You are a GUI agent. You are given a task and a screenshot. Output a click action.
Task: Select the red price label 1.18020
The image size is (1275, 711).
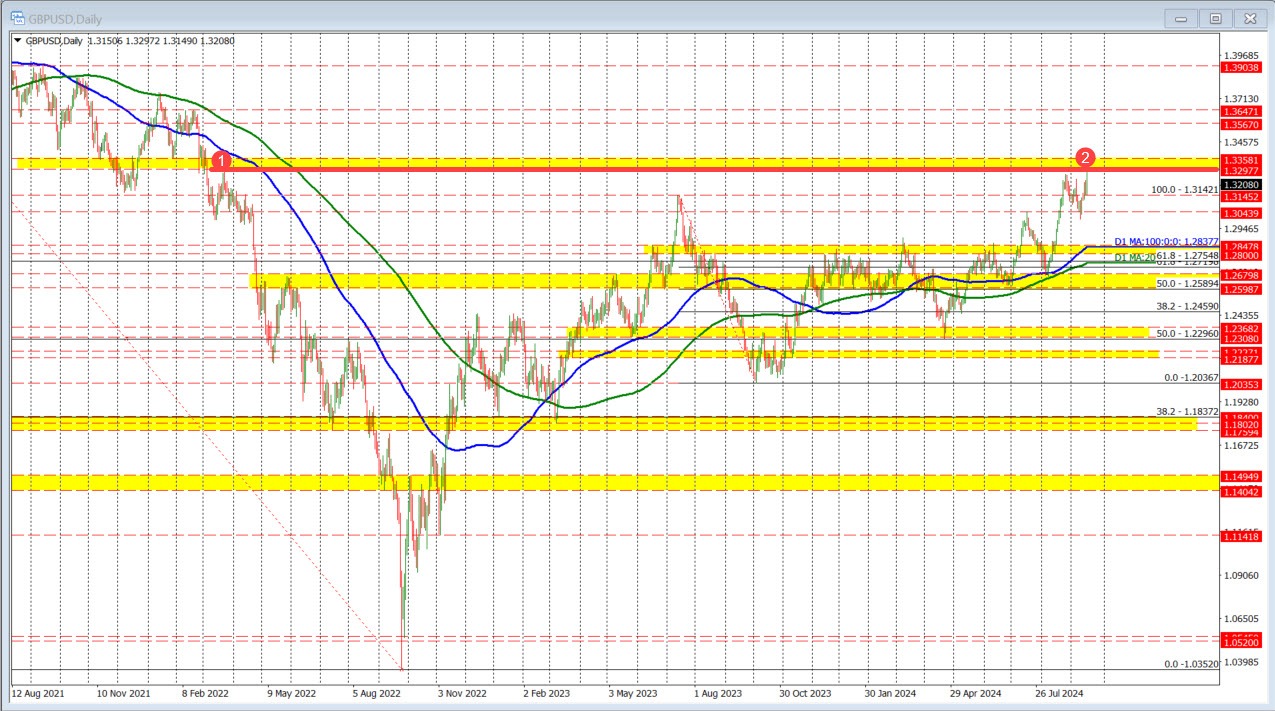coord(1240,425)
